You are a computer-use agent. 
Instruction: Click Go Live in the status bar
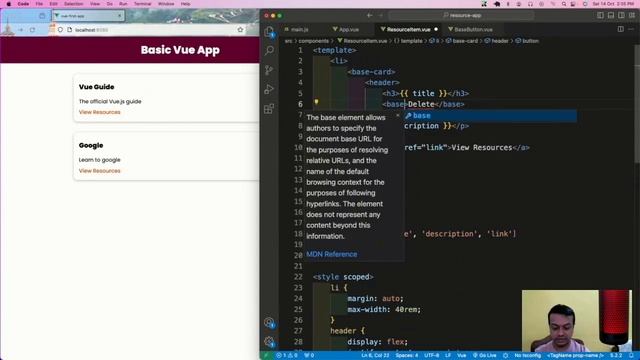tap(484, 356)
